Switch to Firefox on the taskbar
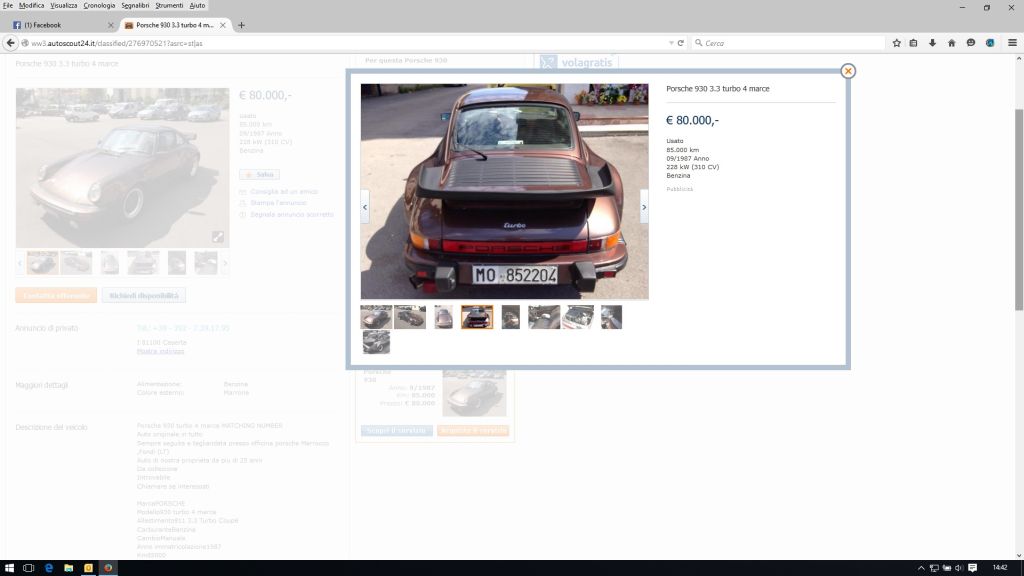 pos(108,568)
